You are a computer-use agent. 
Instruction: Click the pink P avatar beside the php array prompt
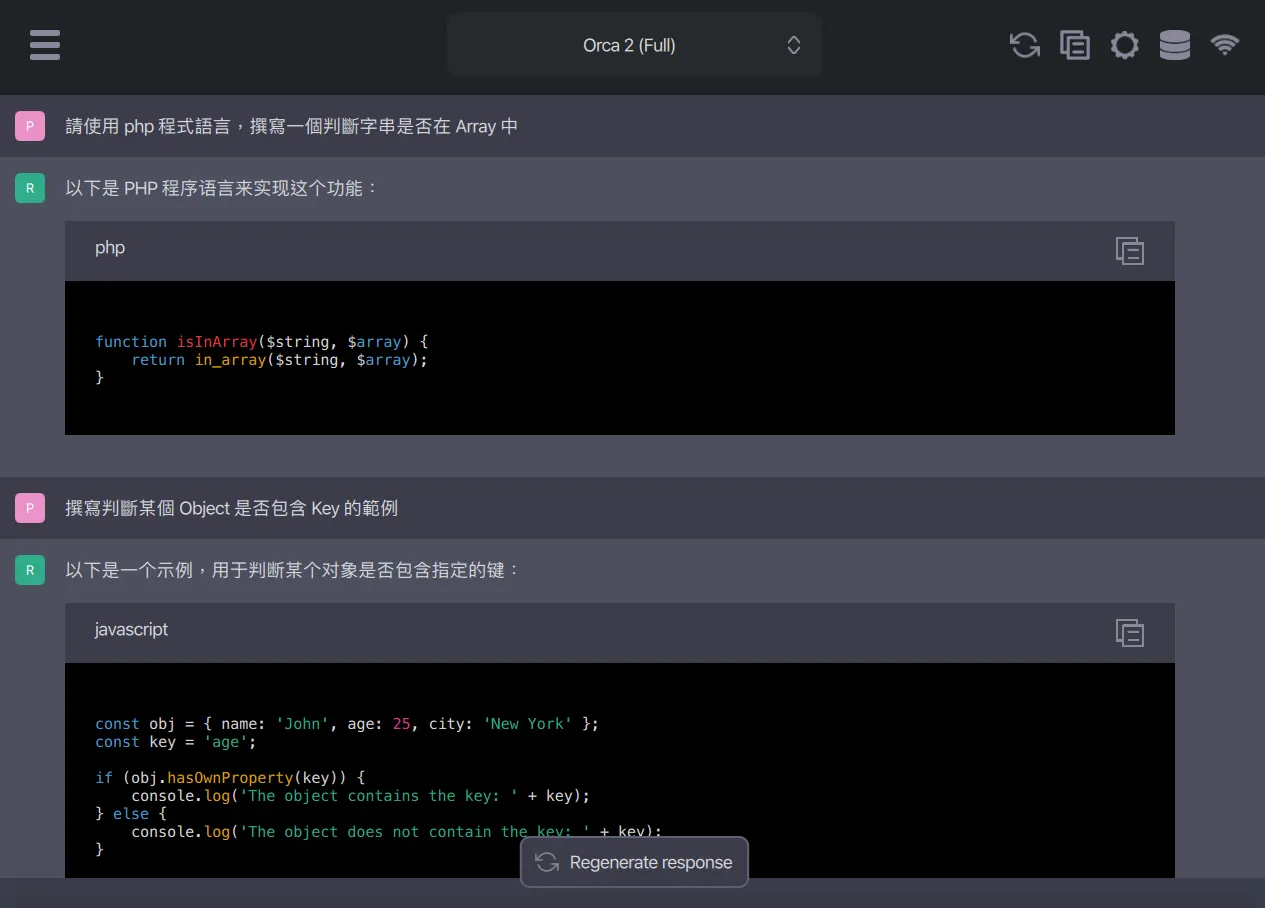click(x=30, y=126)
